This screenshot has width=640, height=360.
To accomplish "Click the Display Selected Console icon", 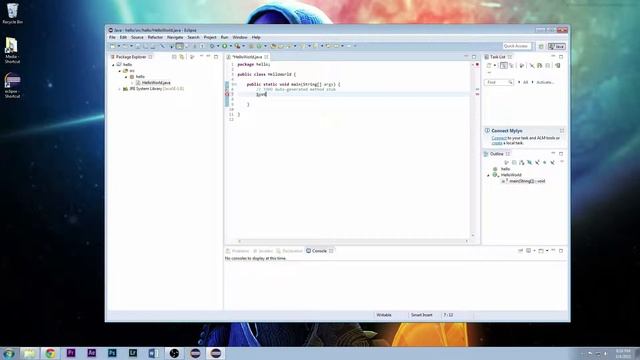I will [x=529, y=251].
